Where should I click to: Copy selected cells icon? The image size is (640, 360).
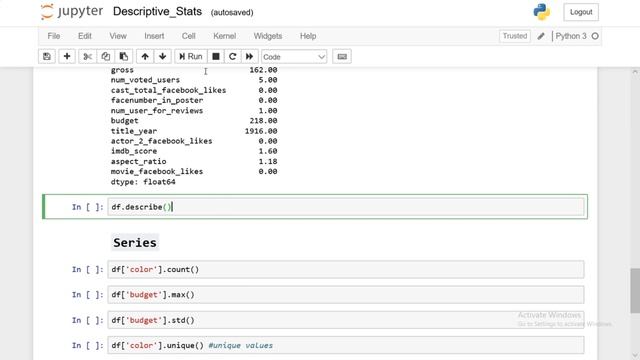(105, 57)
